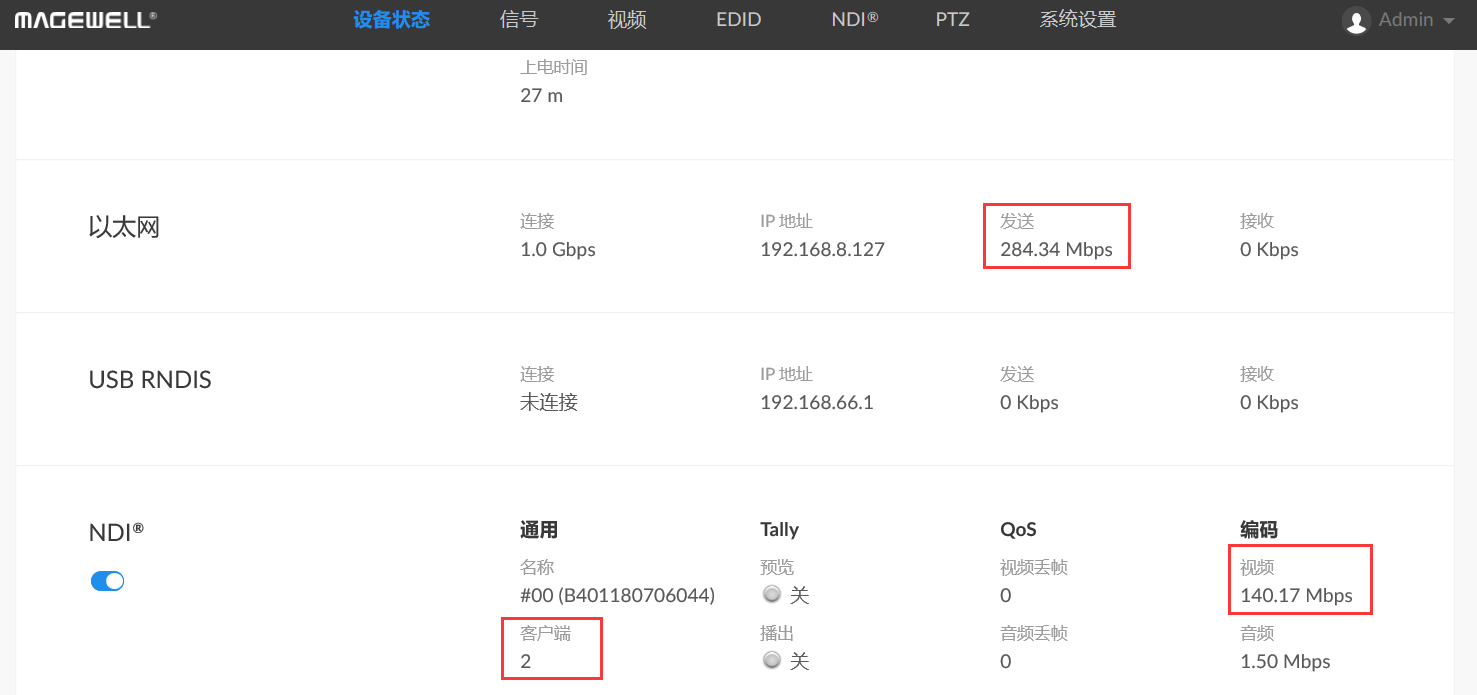Select the Tally 预览 radio indicator
1477x695 pixels.
click(771, 594)
